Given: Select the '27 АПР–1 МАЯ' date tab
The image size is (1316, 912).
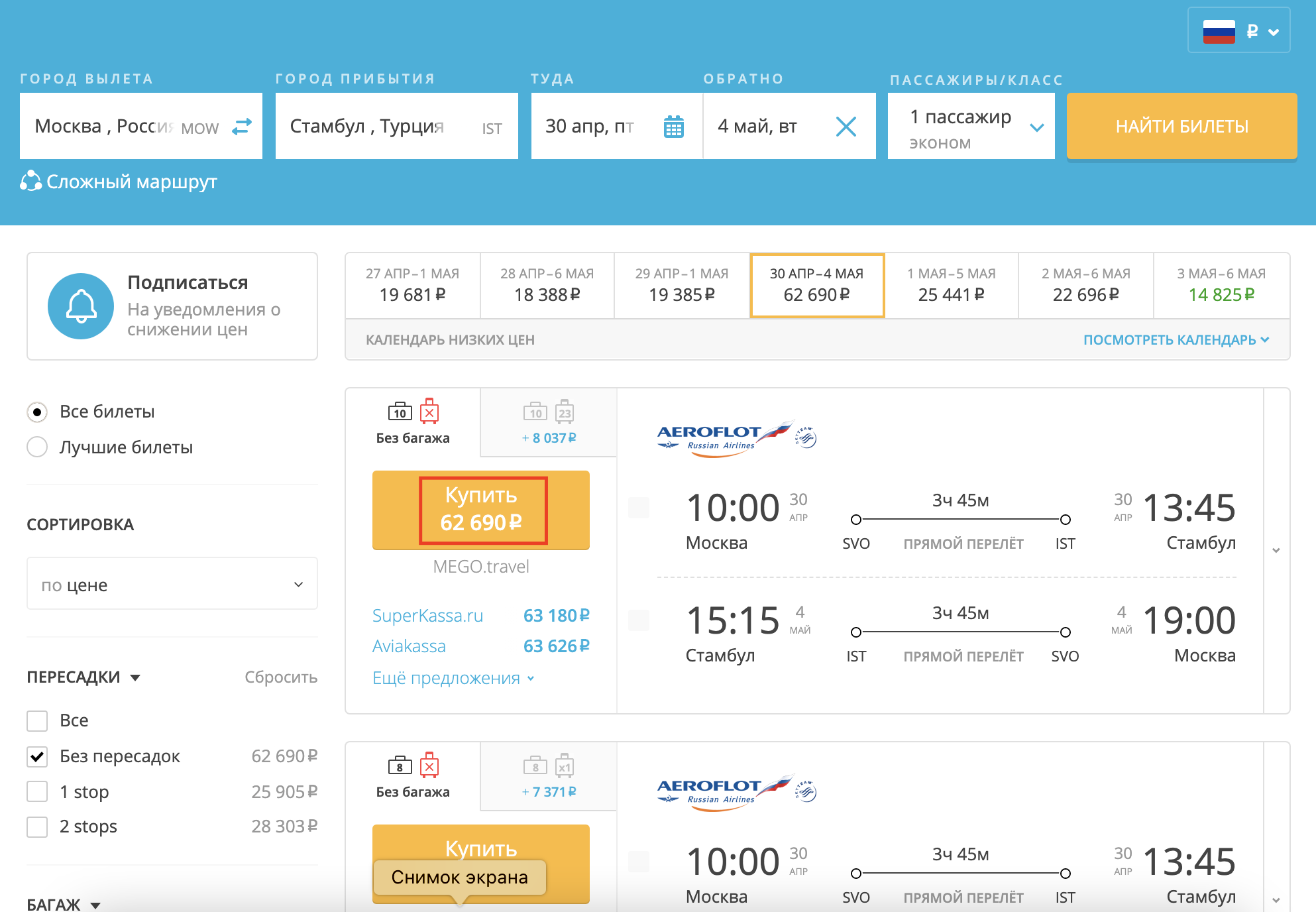Looking at the screenshot, I should pos(413,286).
